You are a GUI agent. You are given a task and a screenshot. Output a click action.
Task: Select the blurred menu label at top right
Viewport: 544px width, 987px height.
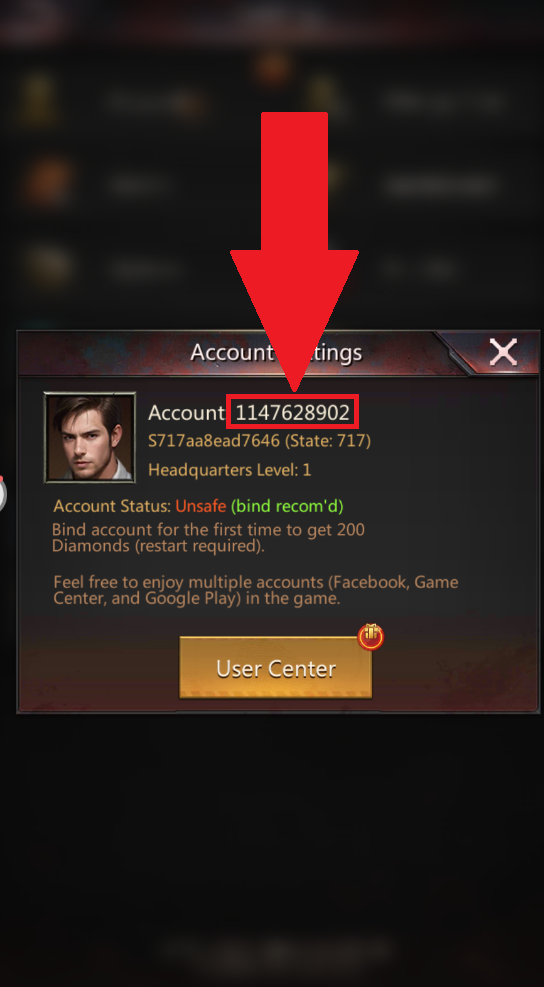coord(445,101)
